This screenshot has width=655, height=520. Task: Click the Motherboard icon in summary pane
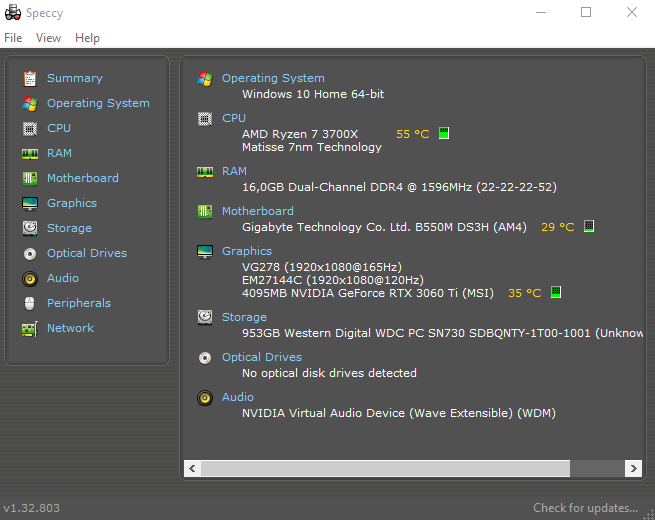click(x=205, y=212)
